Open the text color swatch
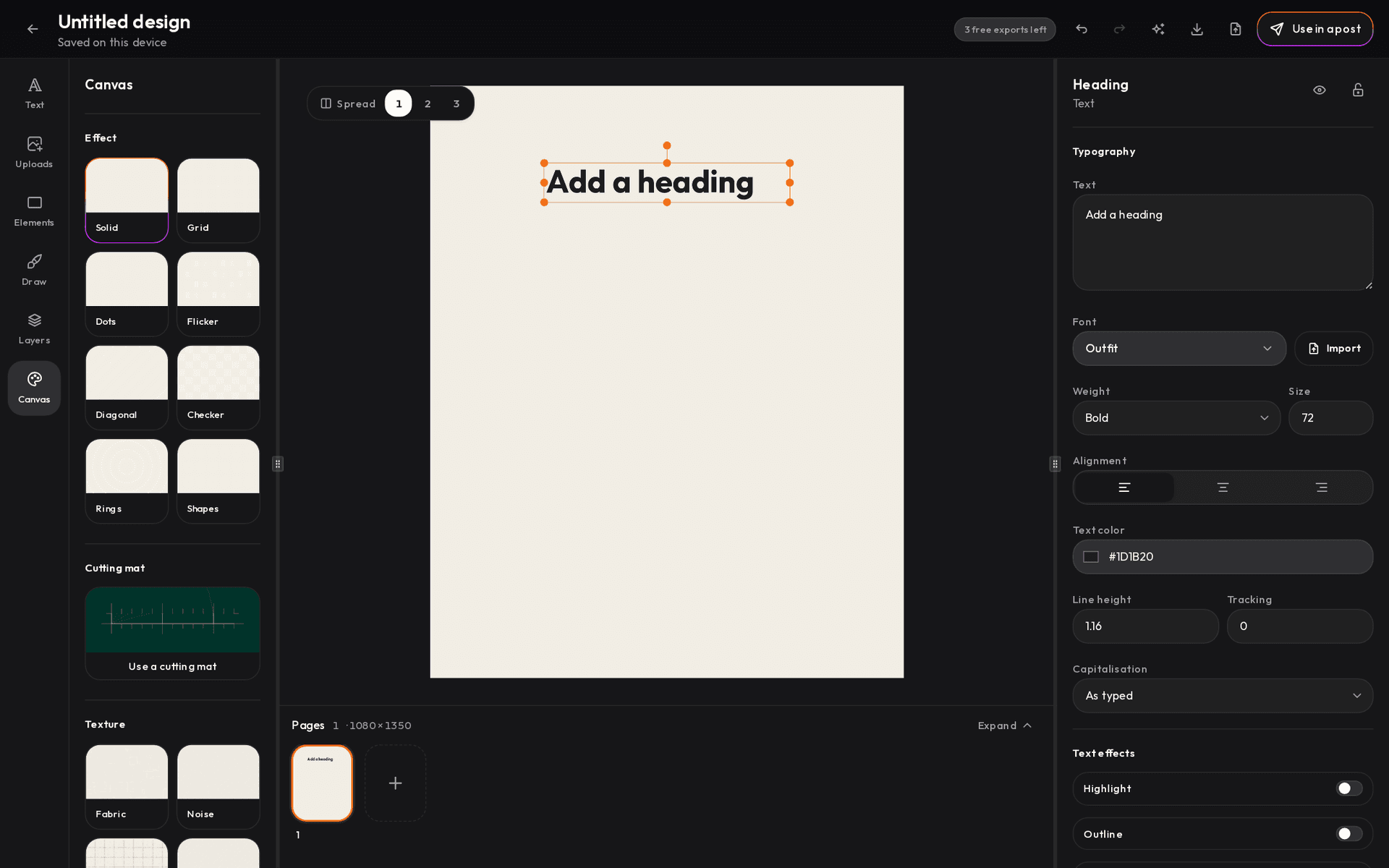 pyautogui.click(x=1091, y=557)
